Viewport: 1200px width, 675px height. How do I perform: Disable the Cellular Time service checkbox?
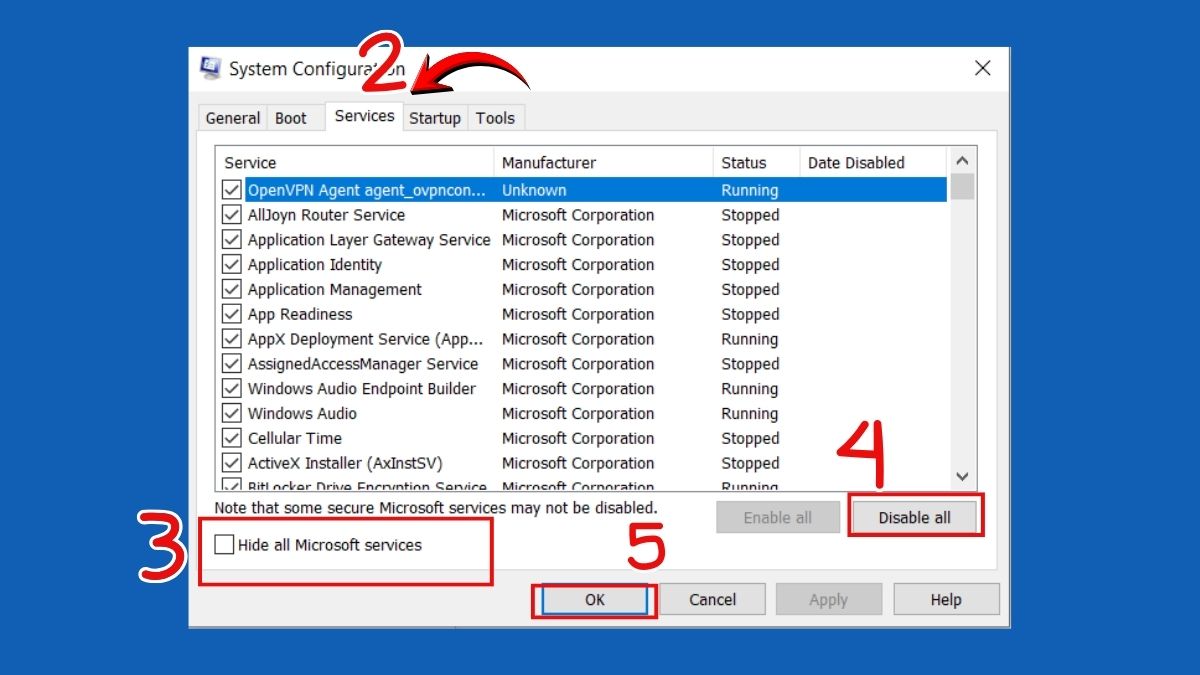(x=231, y=437)
